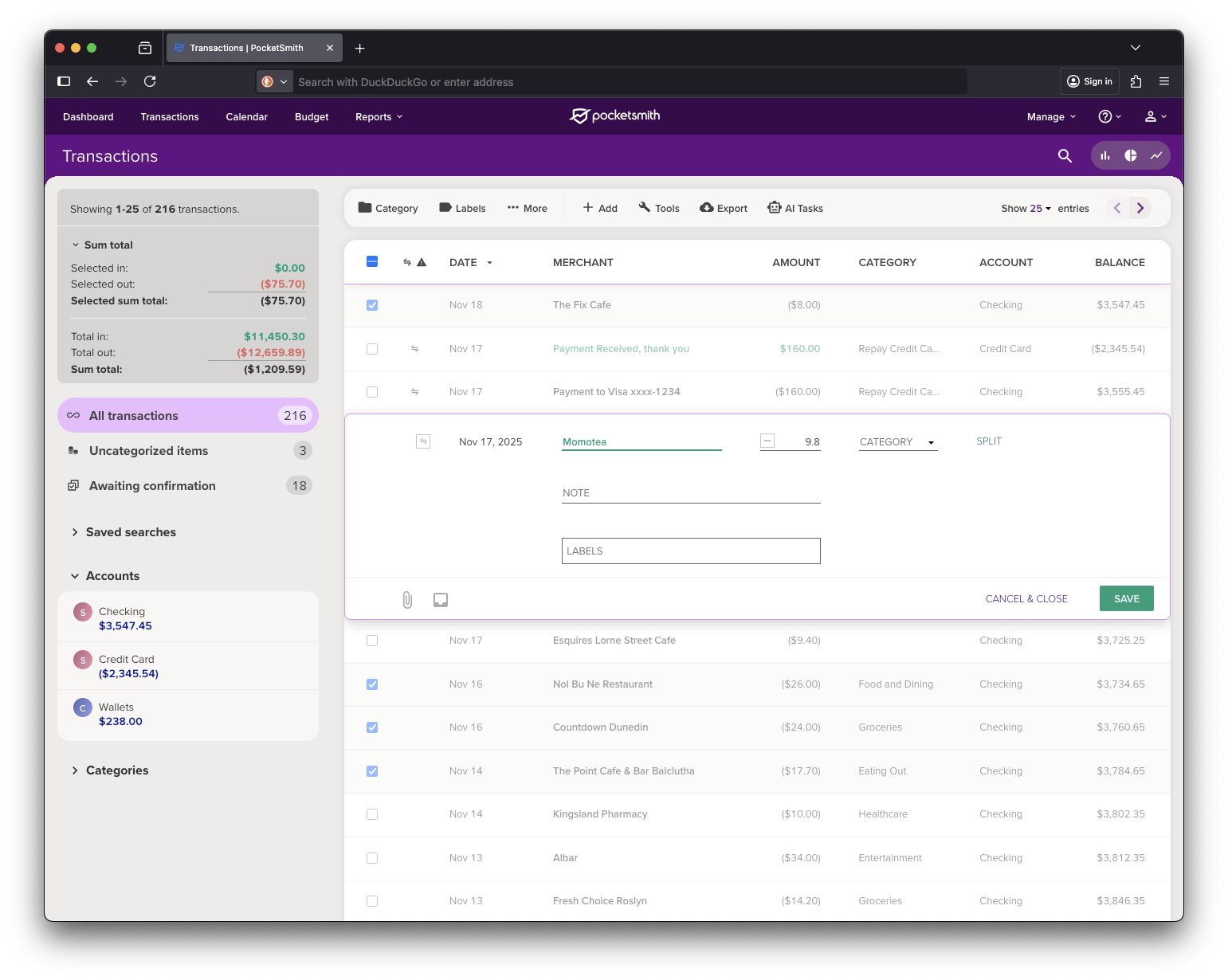Click the CANCEL & CLOSE link

coord(1026,599)
